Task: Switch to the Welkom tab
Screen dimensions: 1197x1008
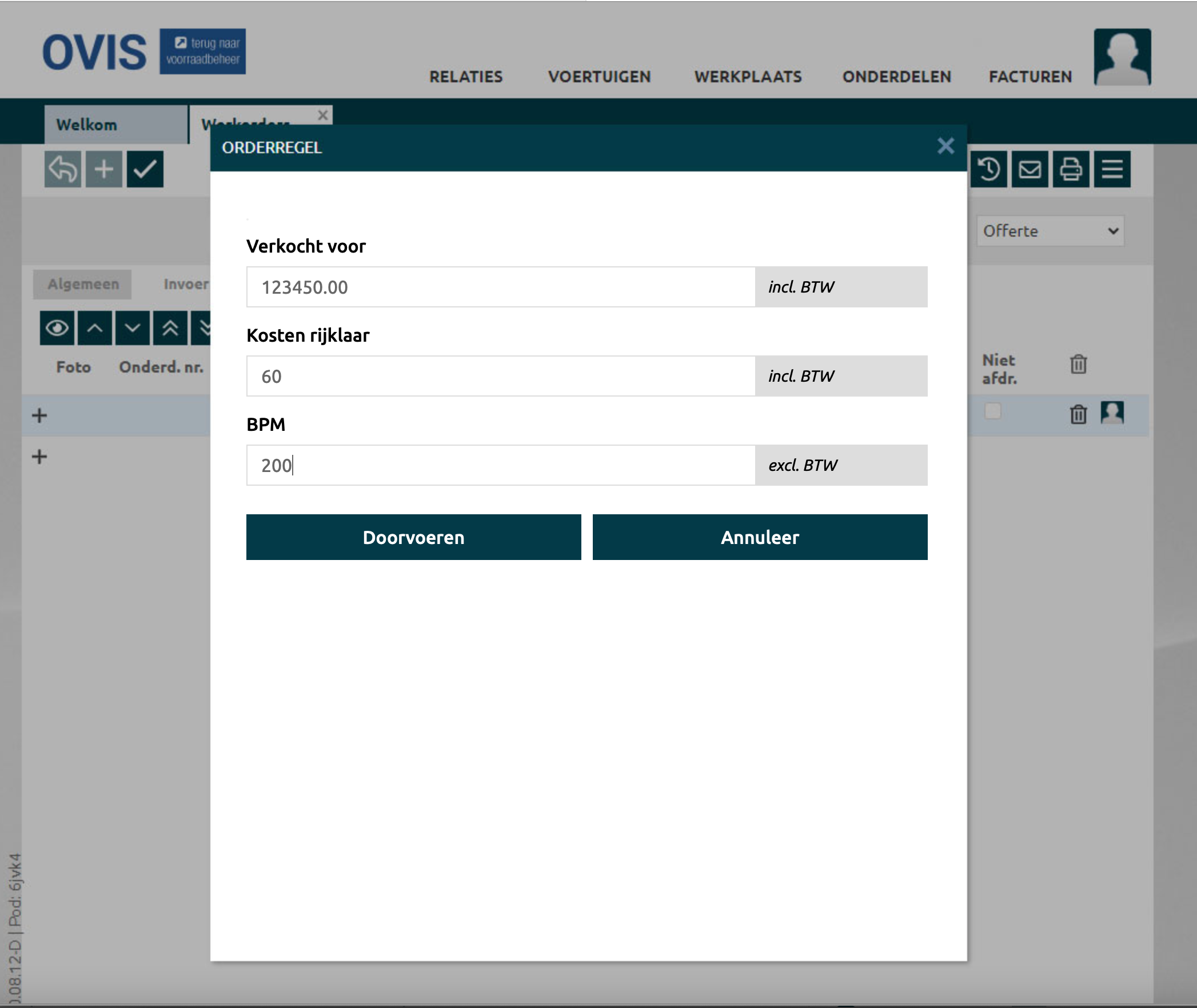Action: (x=87, y=125)
